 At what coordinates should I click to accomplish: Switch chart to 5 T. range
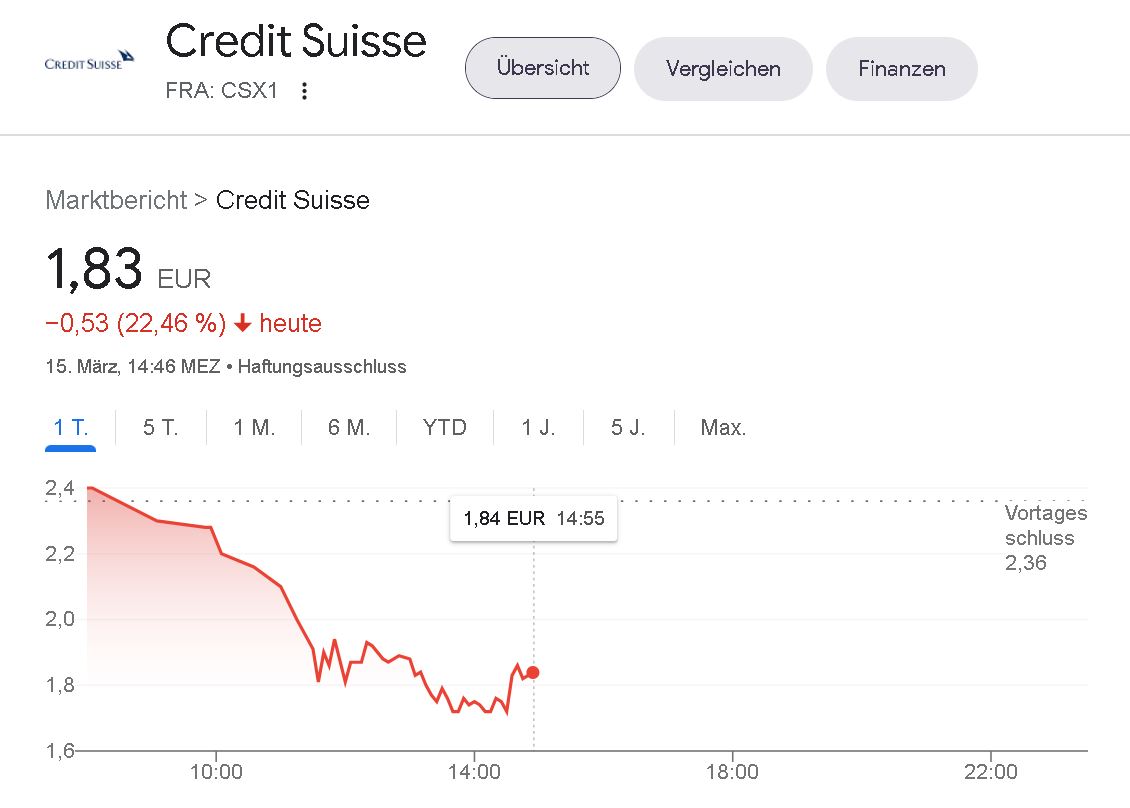[160, 427]
